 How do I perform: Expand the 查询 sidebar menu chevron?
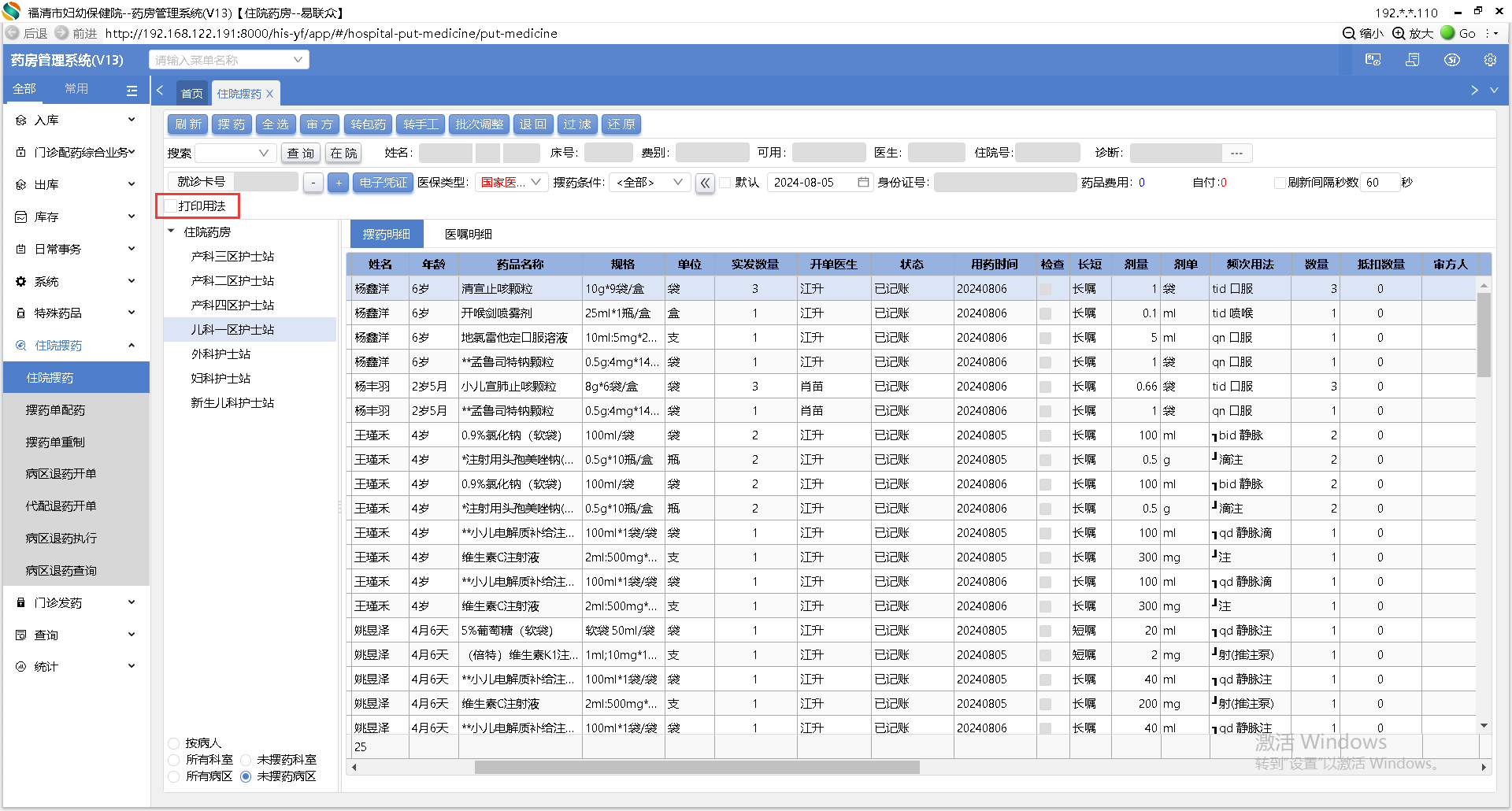point(132,635)
